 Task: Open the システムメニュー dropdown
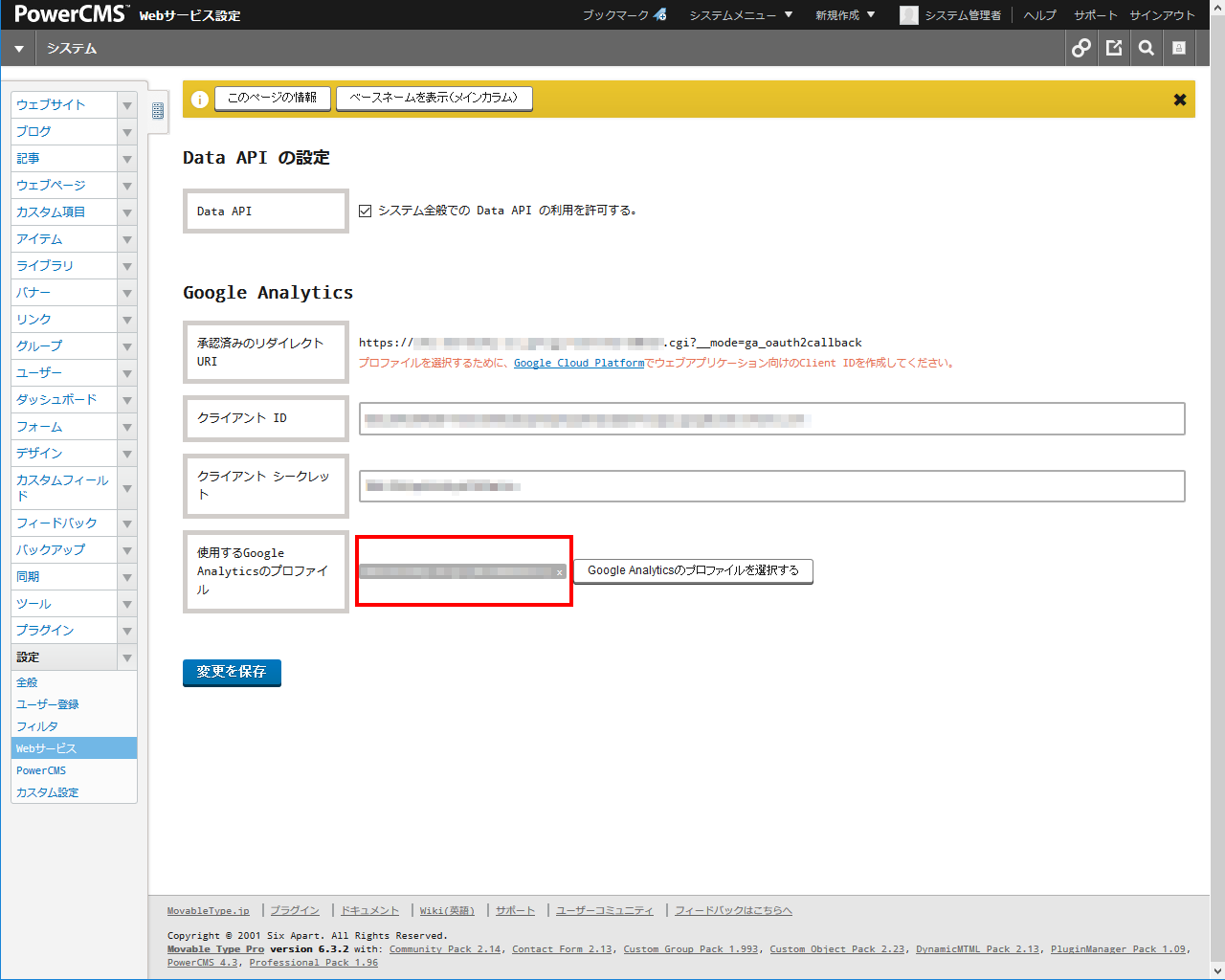[x=742, y=15]
